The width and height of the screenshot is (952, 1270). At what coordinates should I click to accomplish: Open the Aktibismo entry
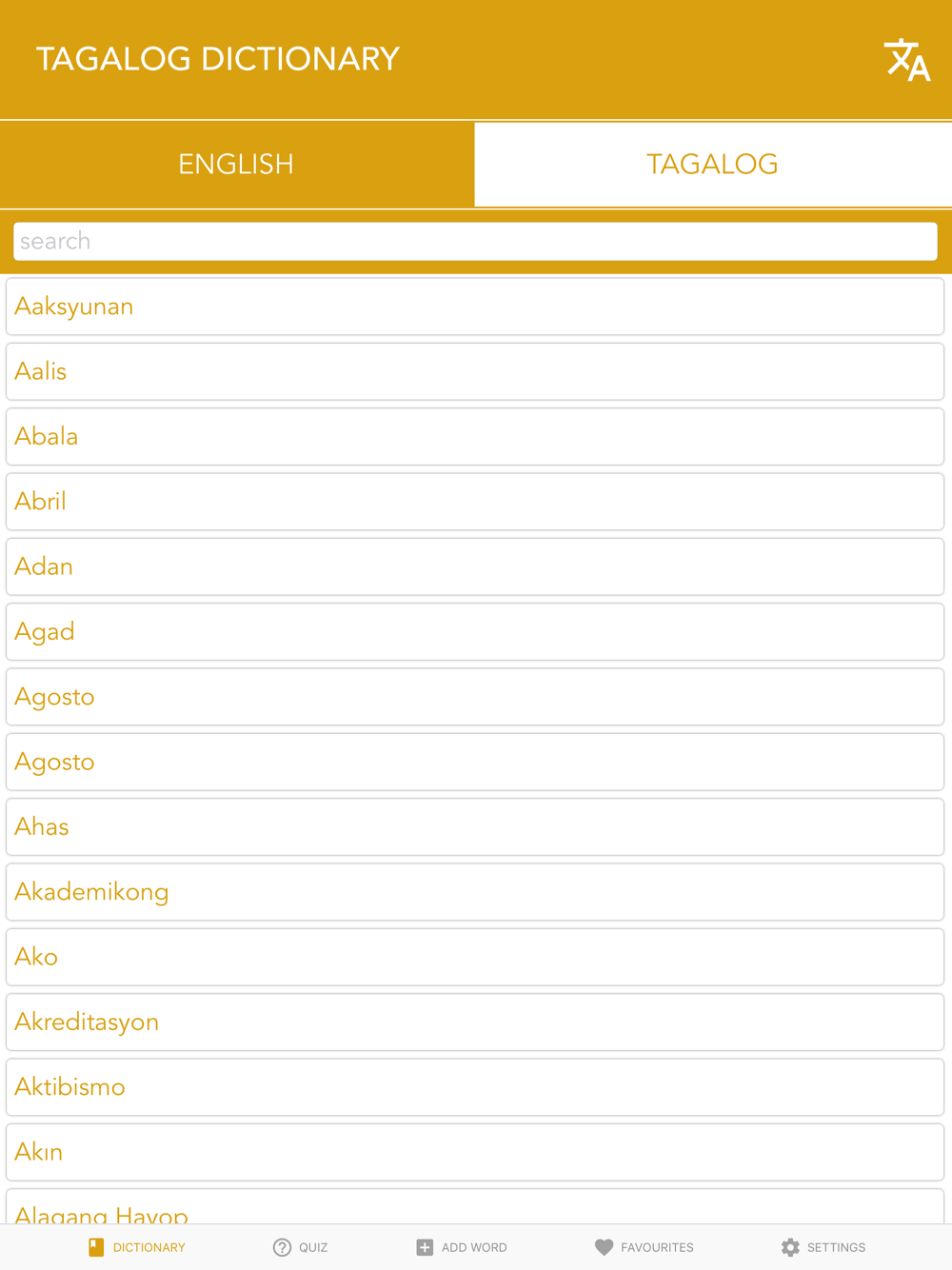click(x=475, y=1087)
